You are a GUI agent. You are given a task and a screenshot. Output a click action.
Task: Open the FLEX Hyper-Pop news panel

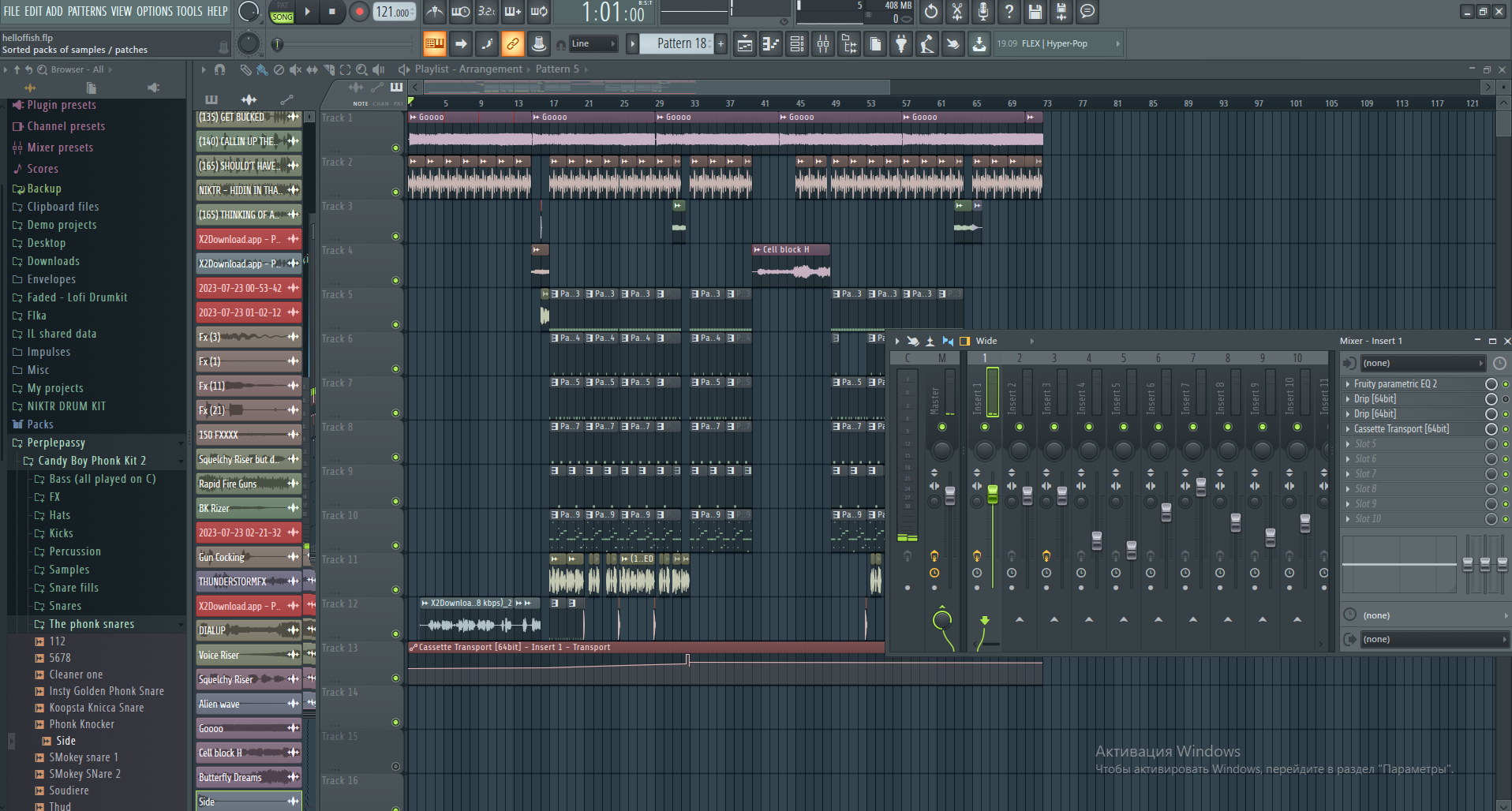1057,44
